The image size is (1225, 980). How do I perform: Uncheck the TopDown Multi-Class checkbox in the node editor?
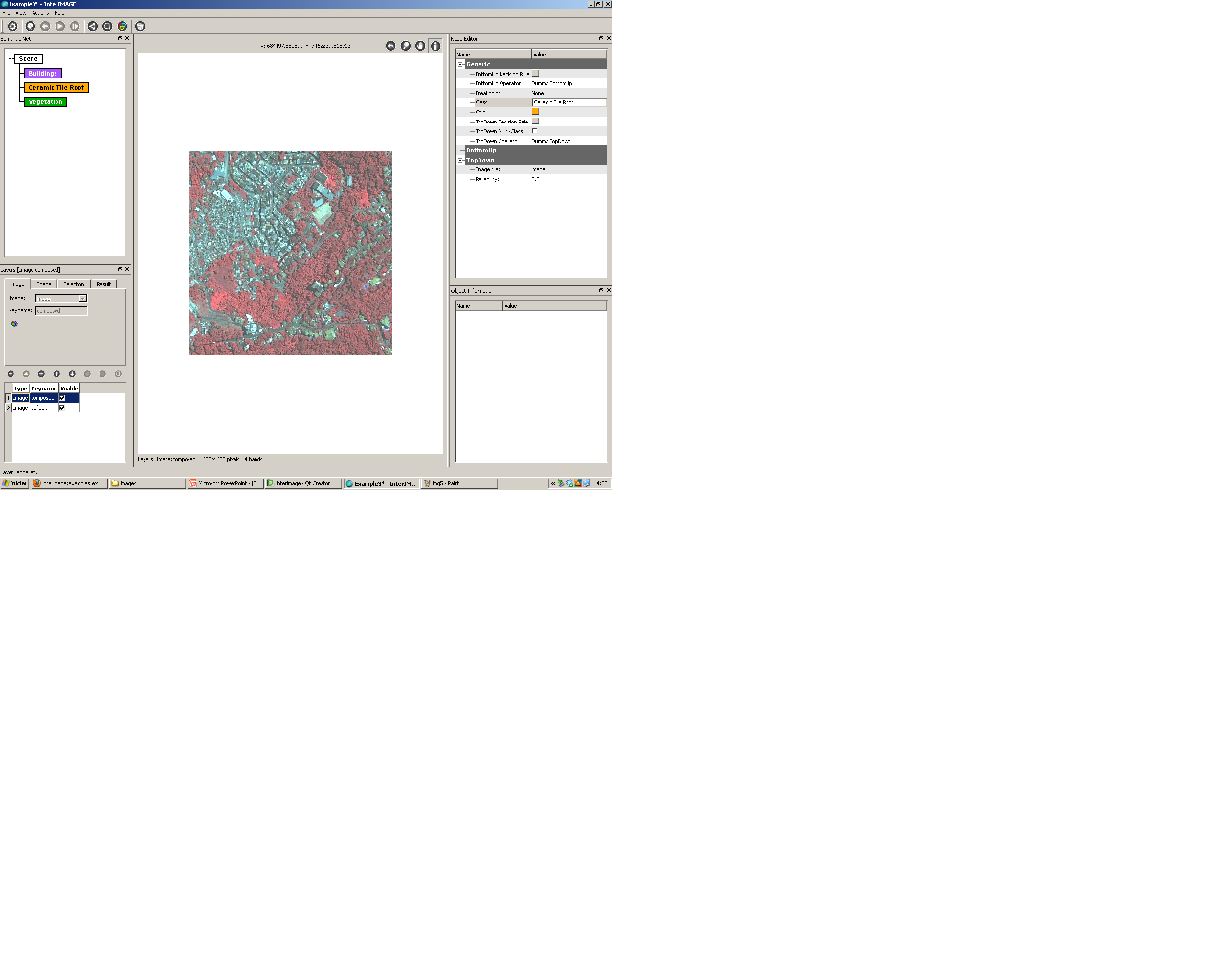click(x=535, y=130)
